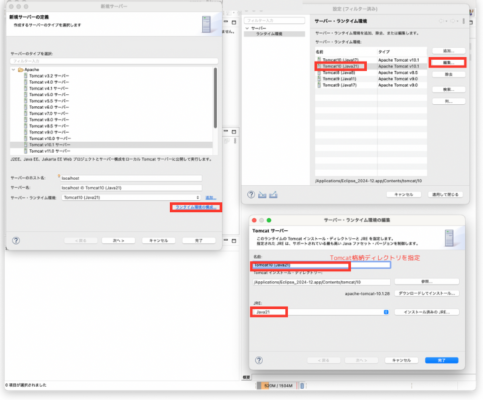This screenshot has width=483, height=400.
Task: Open help in the runtime edit dialog
Action: coord(259,360)
